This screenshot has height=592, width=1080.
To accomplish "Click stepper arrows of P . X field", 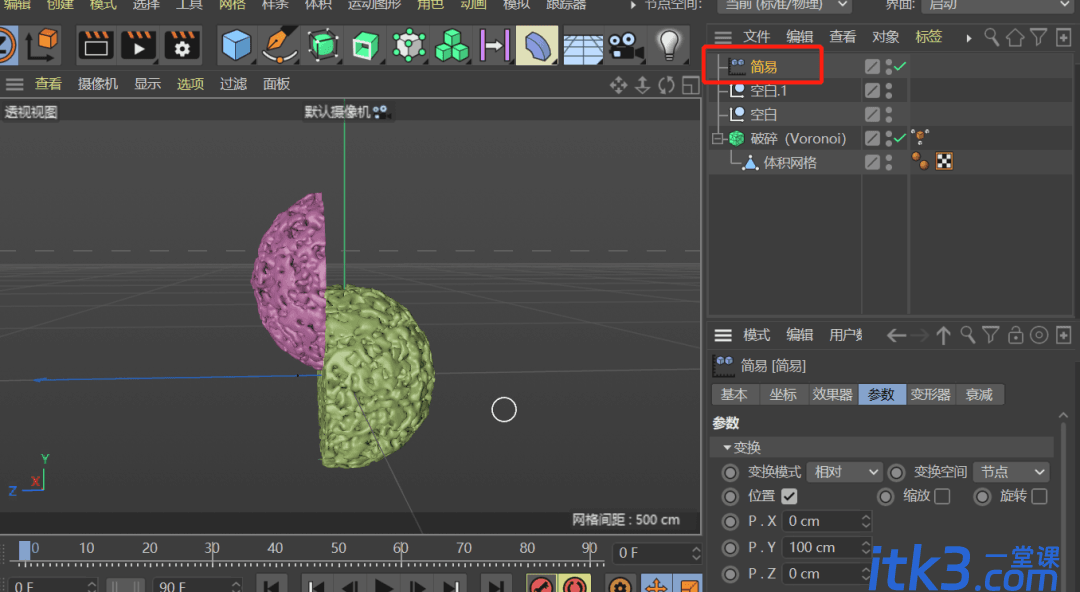I will click(x=866, y=522).
